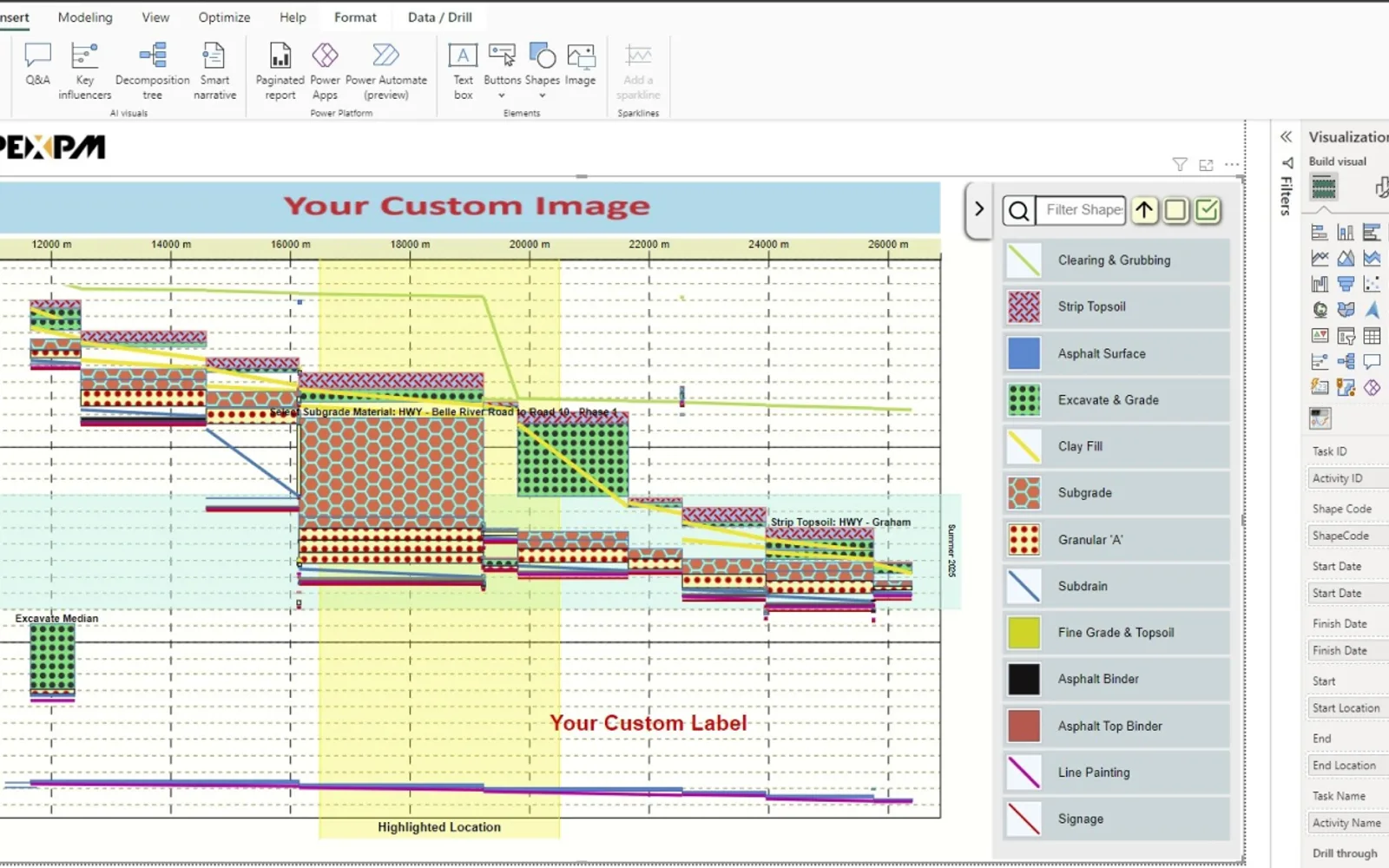Screen dimensions: 1389x868
Task: Toggle the Strip Topsoil legend item
Action: click(1116, 307)
